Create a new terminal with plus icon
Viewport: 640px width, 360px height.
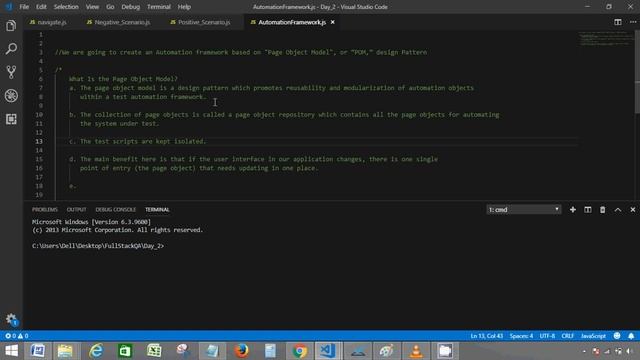click(573, 209)
